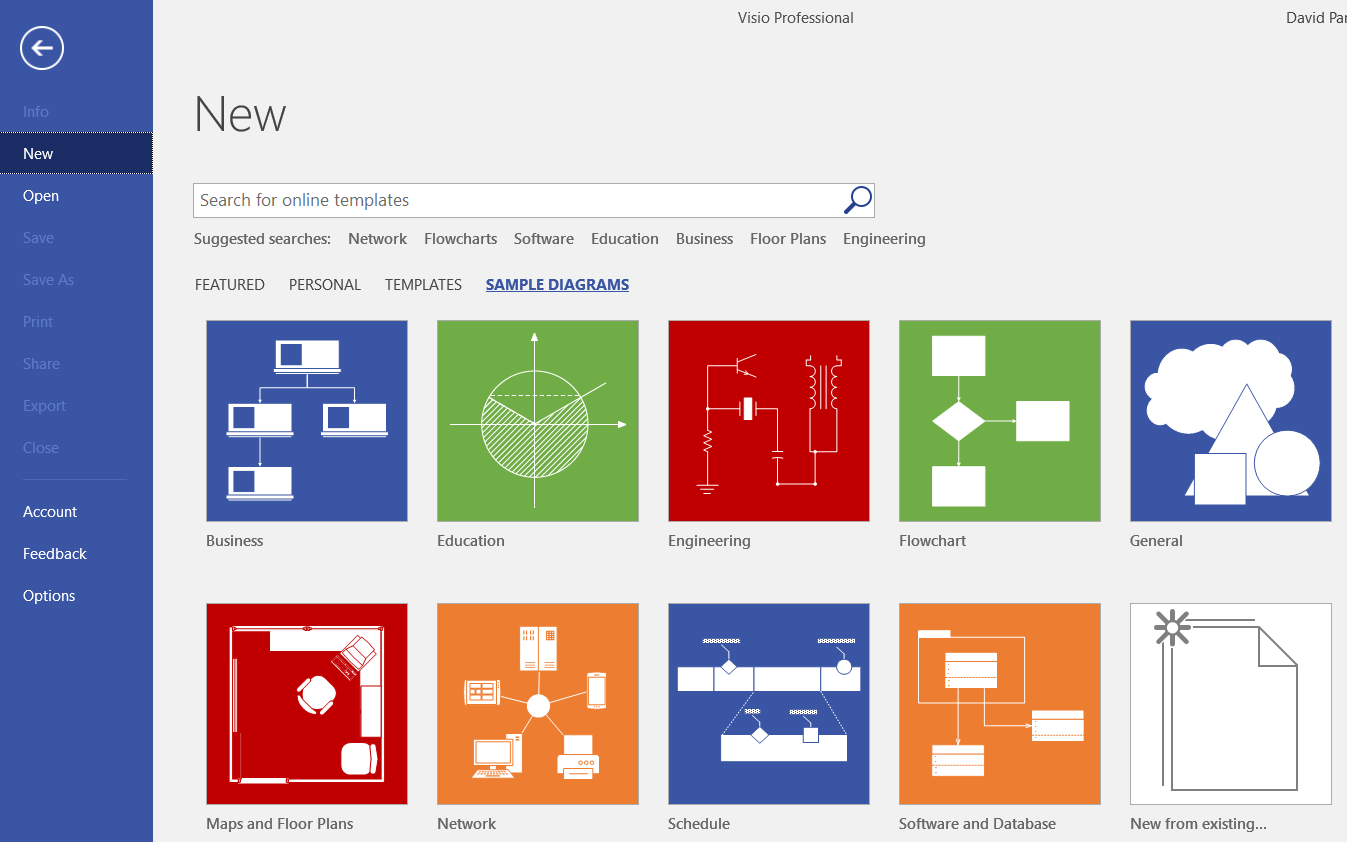Select Info in the sidebar

(x=76, y=112)
